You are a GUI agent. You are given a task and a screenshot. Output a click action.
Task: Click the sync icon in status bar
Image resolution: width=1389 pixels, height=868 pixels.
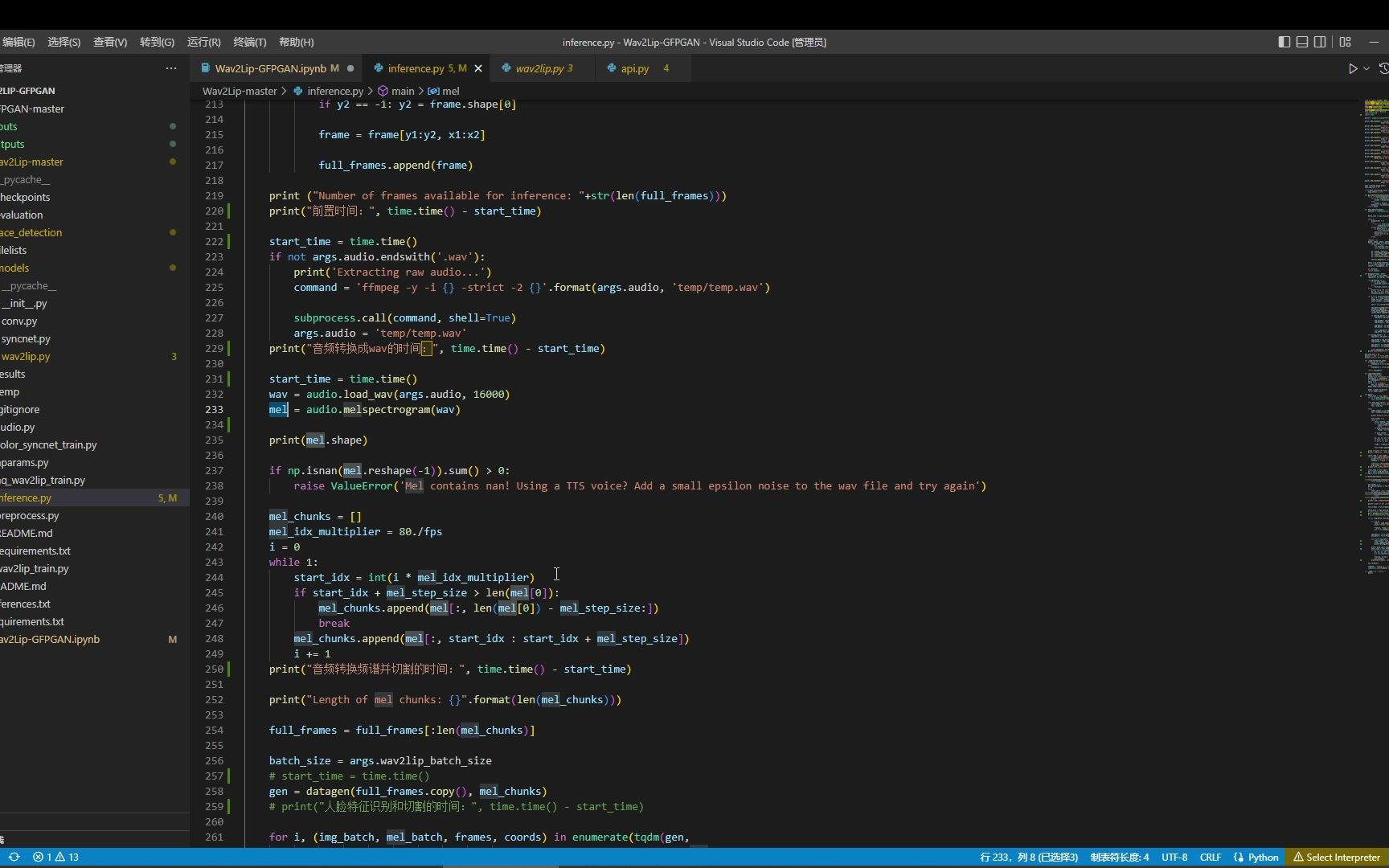pyautogui.click(x=14, y=857)
